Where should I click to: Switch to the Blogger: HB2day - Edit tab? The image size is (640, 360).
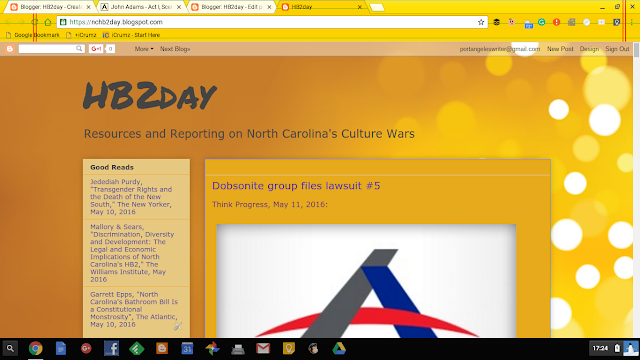[x=231, y=7]
